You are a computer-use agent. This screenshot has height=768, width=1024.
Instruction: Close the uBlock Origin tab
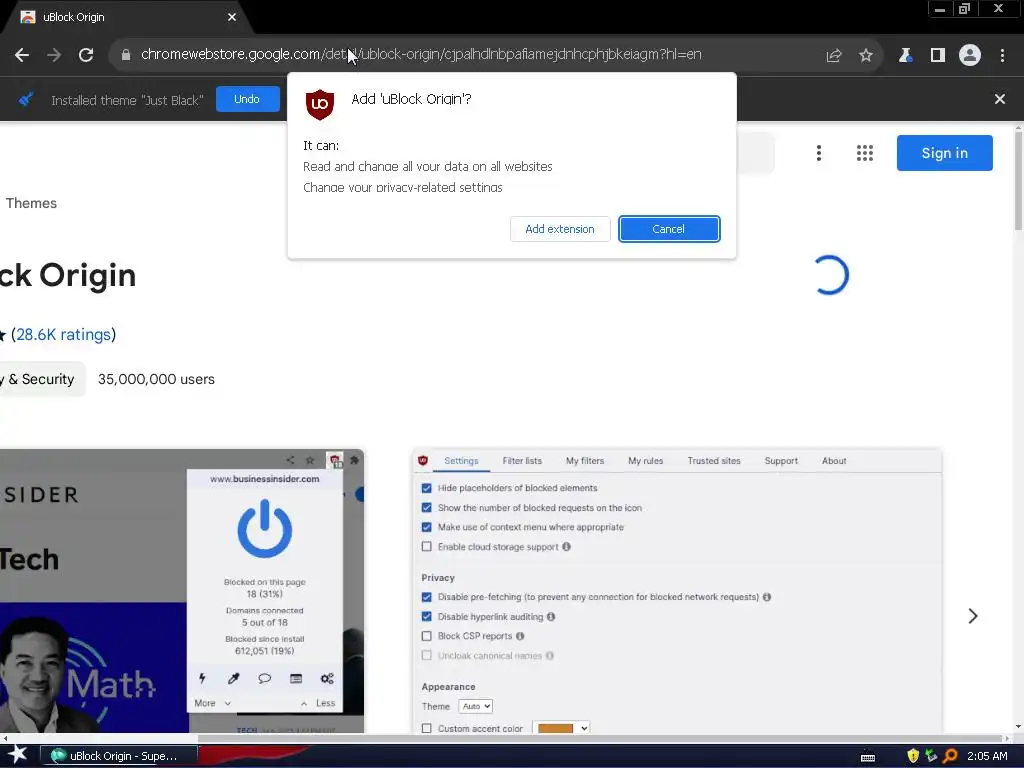click(232, 17)
